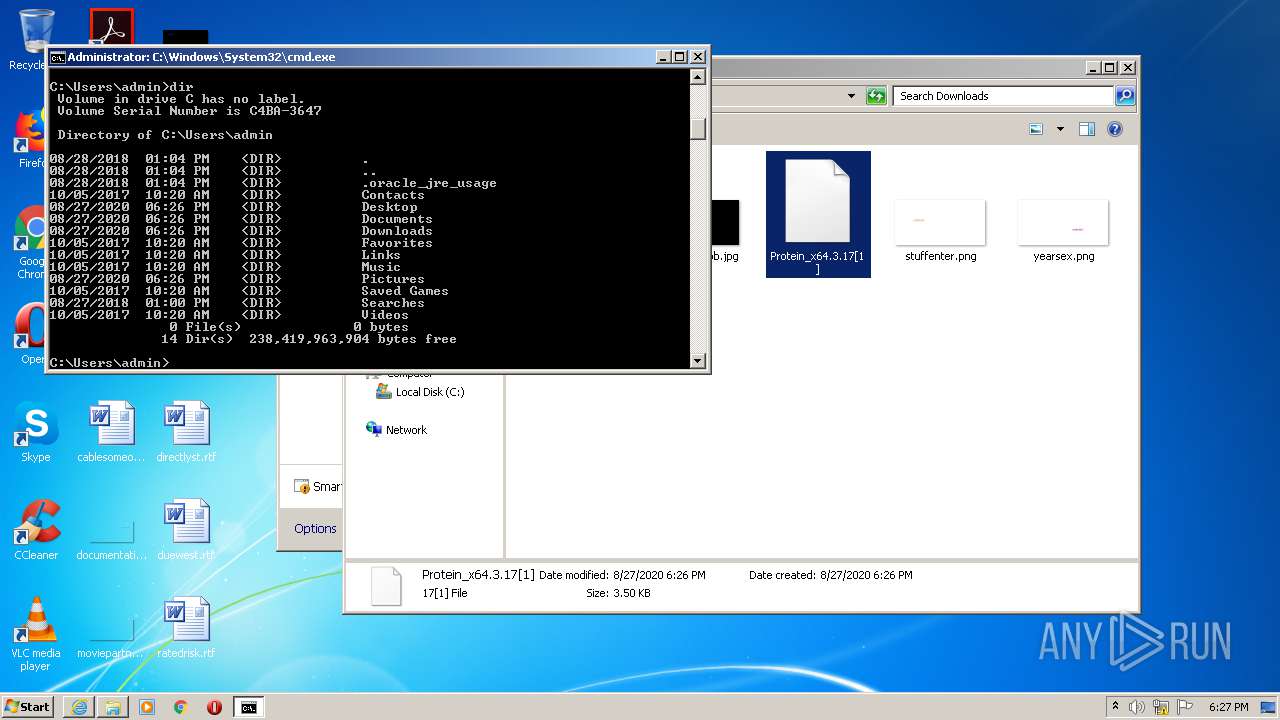Open Action Center flag icon
Screen dimensions: 1280x720
[x=1185, y=707]
